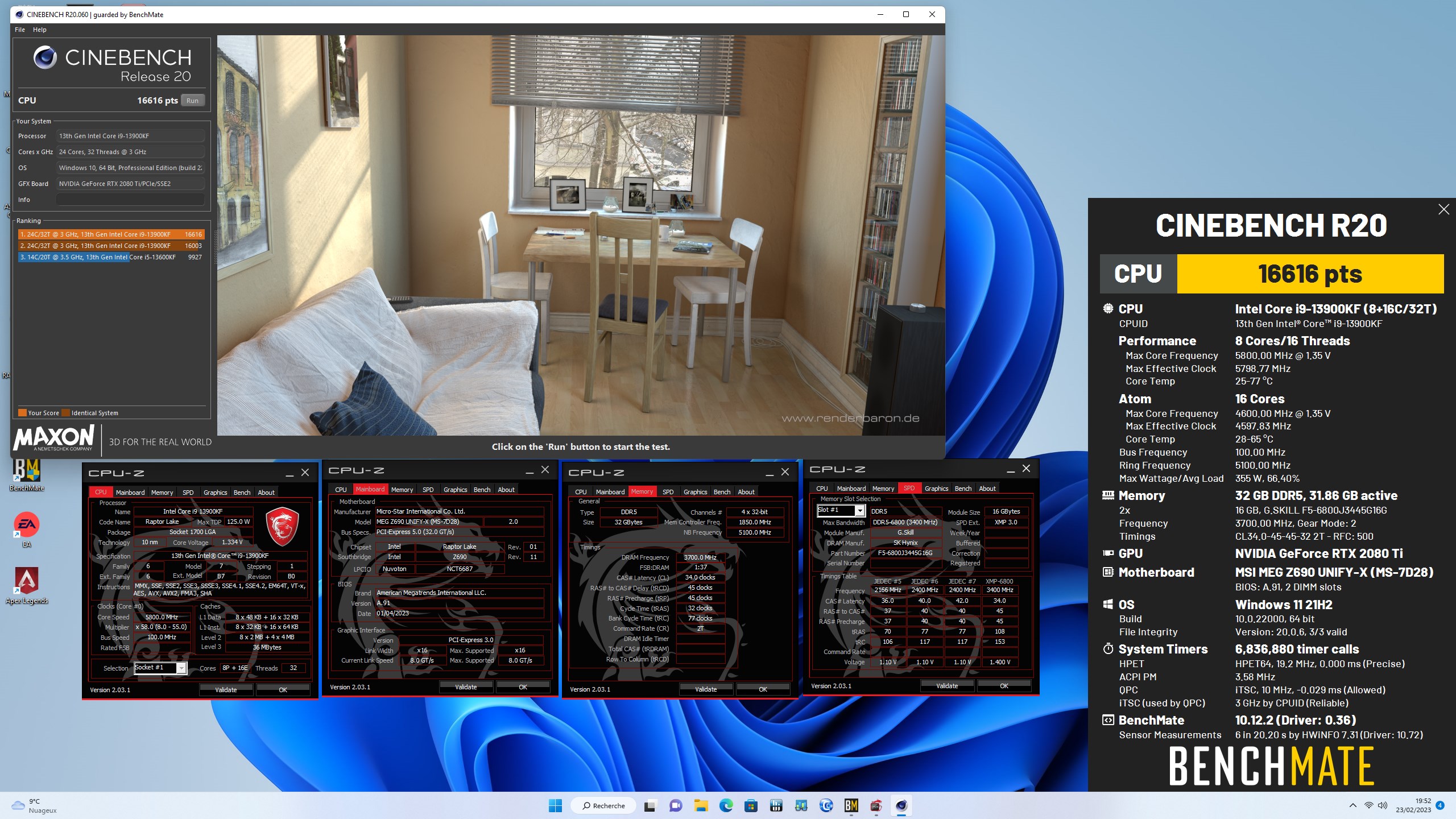The height and width of the screenshot is (819, 1456).
Task: Switch to Cinebench on taskbar
Action: click(x=901, y=805)
